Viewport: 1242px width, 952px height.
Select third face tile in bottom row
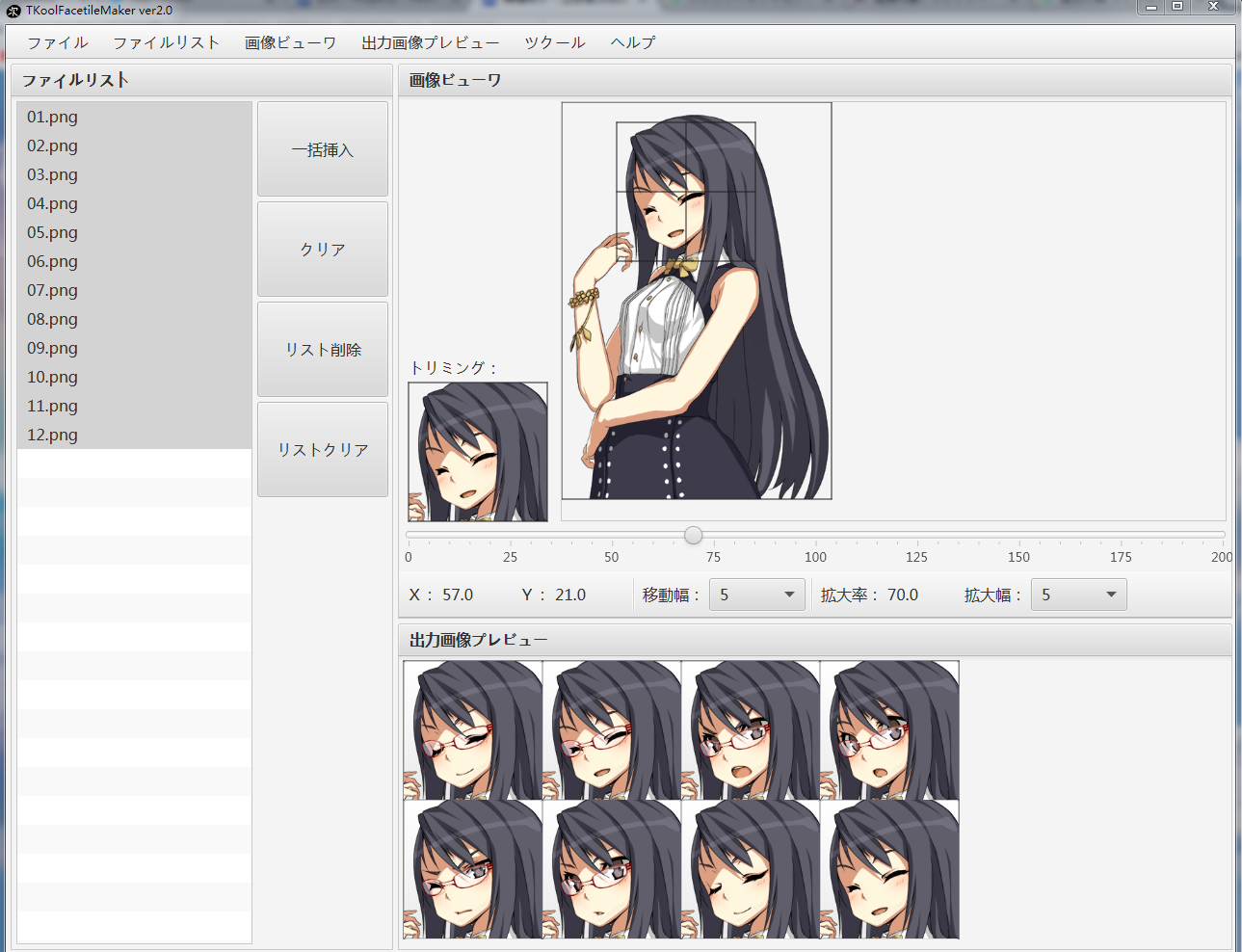(751, 869)
